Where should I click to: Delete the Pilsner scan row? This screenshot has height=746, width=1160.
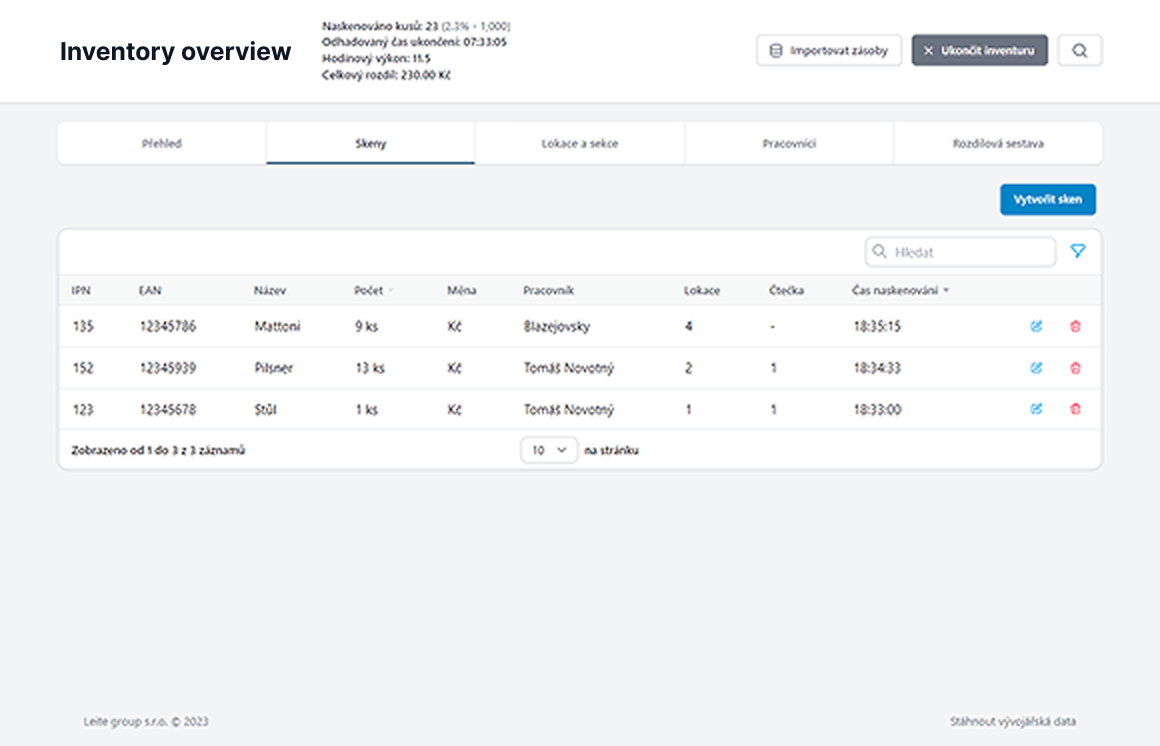[x=1075, y=368]
